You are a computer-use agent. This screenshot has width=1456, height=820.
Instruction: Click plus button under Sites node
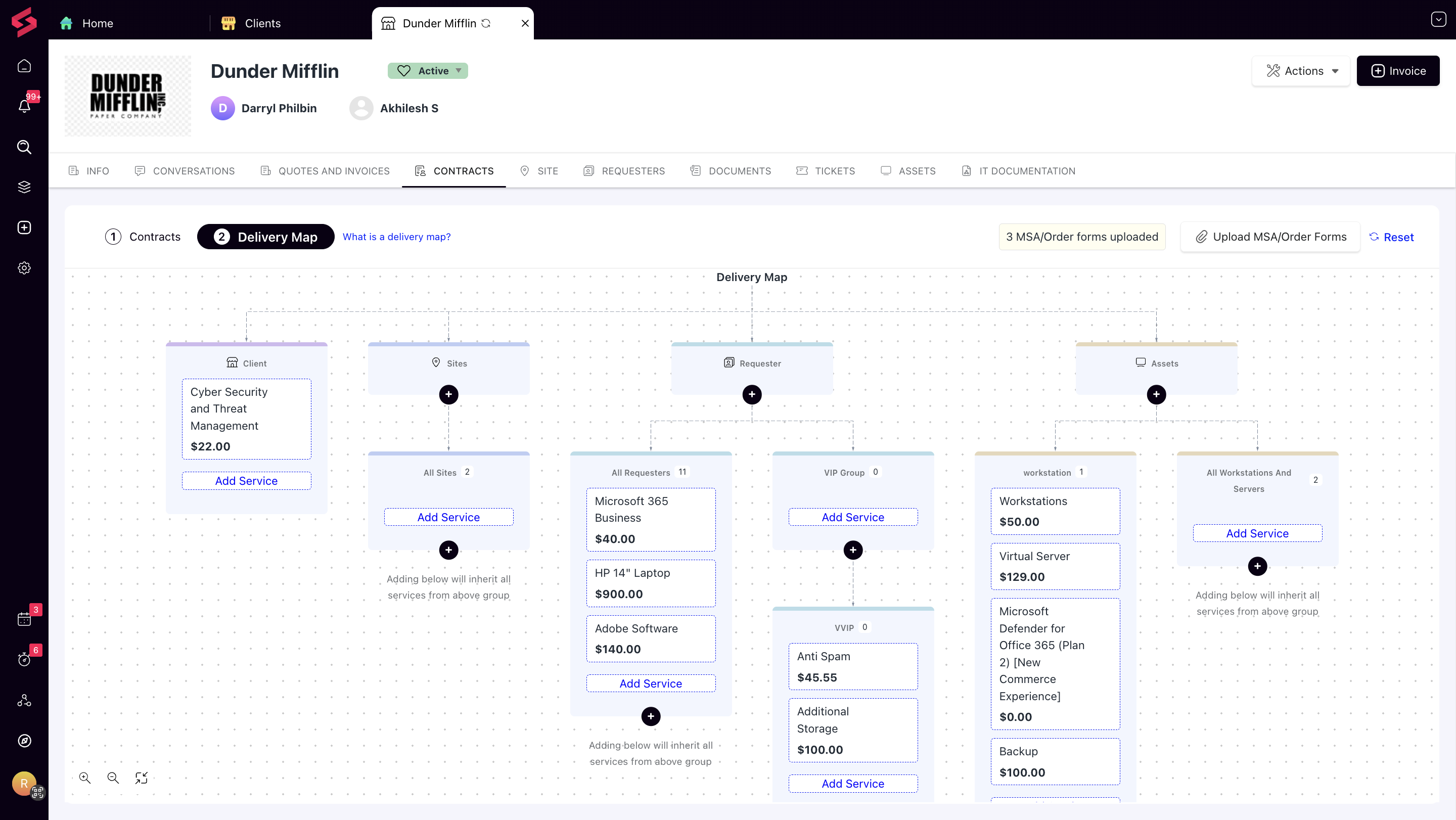pos(449,394)
